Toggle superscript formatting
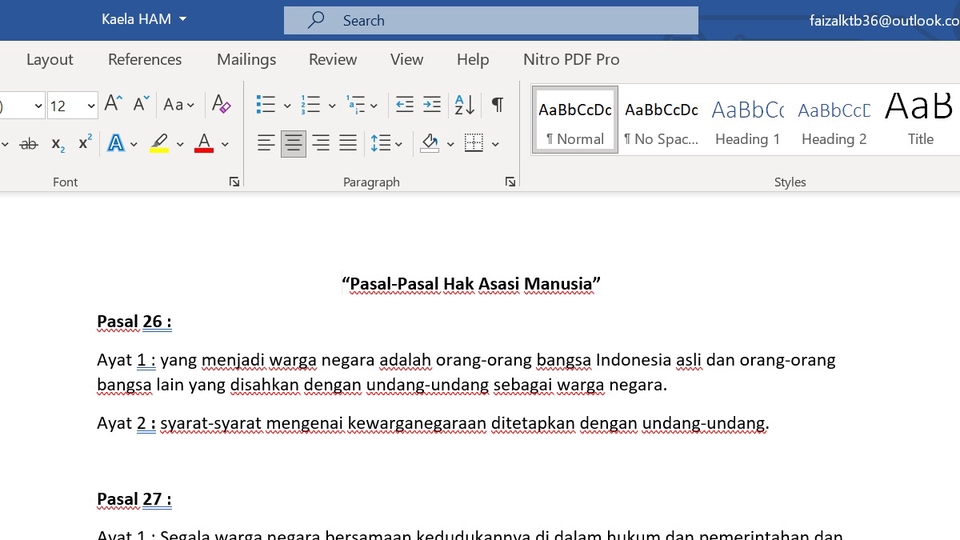Image resolution: width=960 pixels, height=540 pixels. point(85,143)
